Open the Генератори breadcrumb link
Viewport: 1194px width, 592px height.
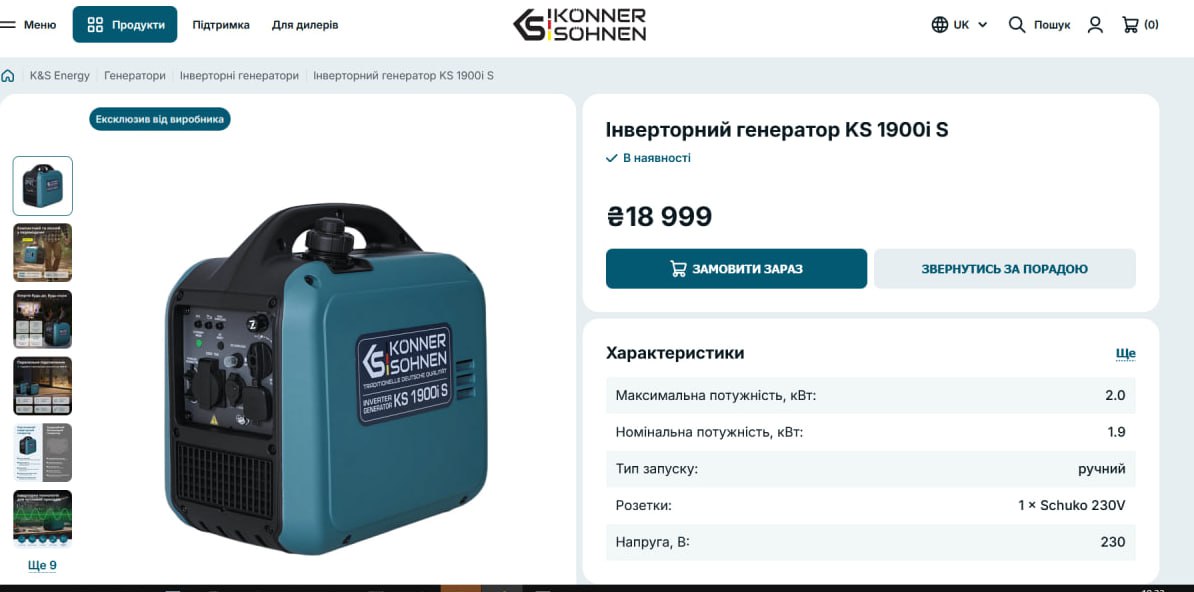[135, 76]
